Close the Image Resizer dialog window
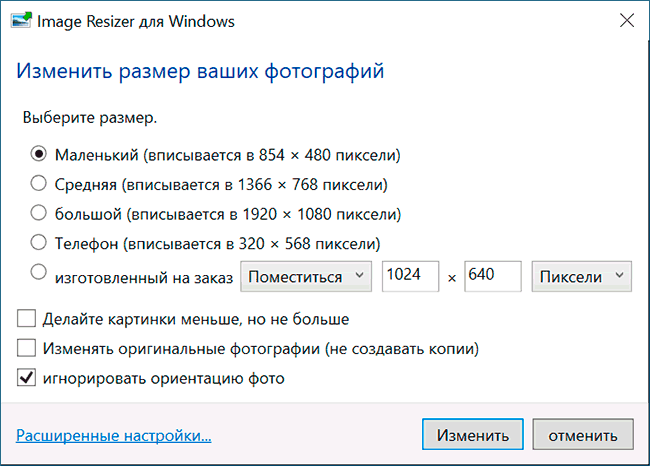 click(x=626, y=20)
